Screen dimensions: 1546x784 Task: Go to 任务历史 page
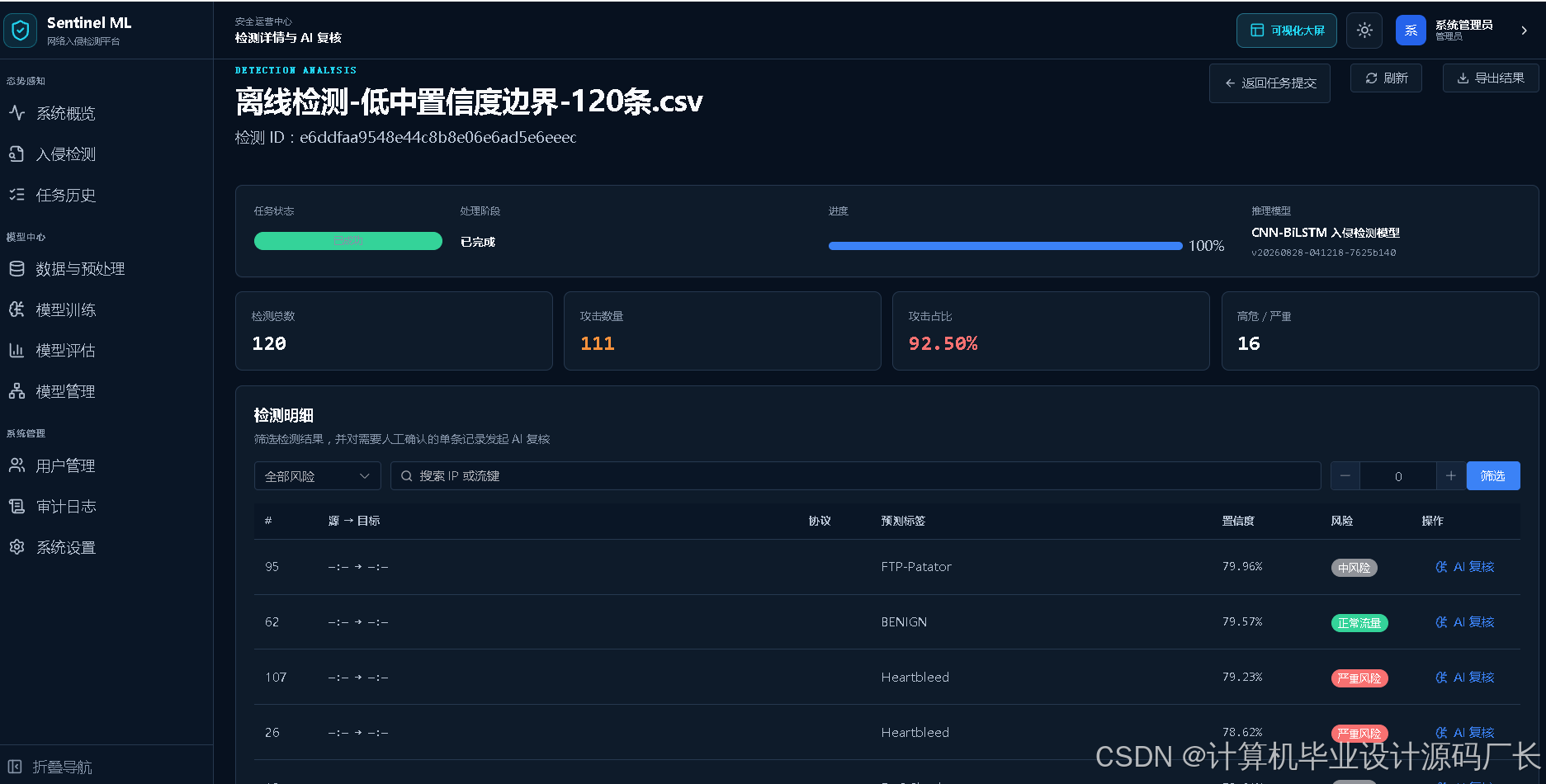[65, 196]
